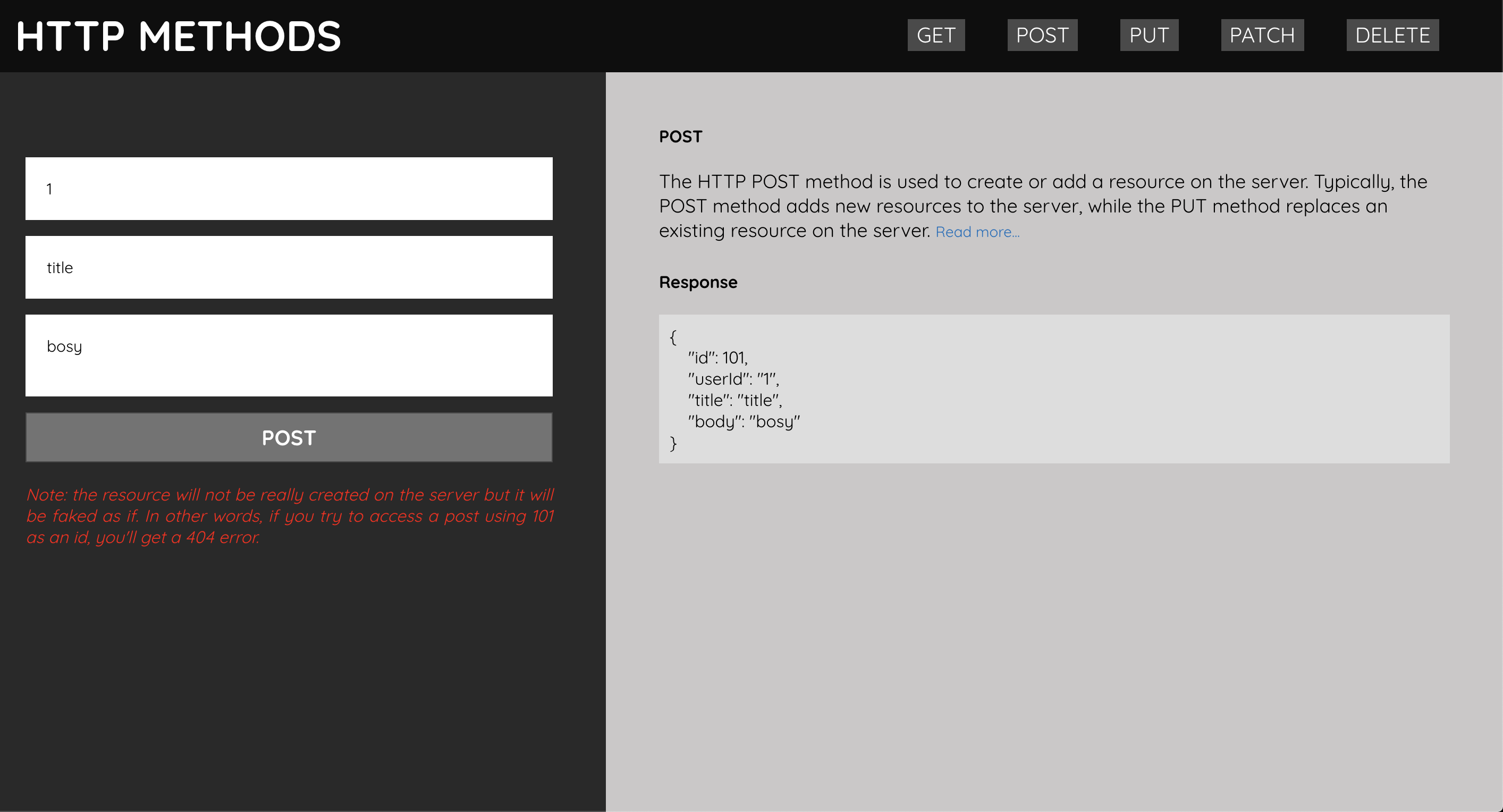Click the HTTP METHODS page title
Viewport: 1503px width, 812px height.
tap(179, 36)
